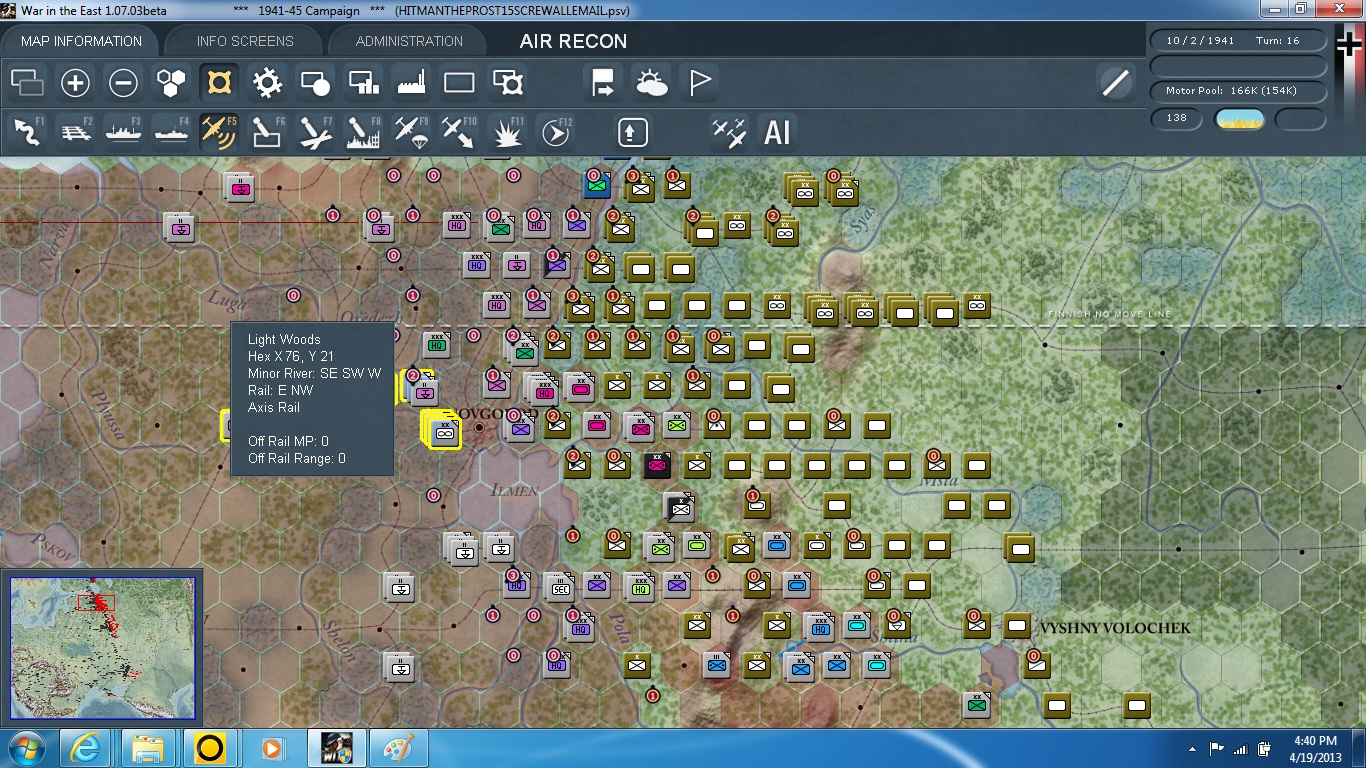Select the F8 bomb-over-city mode icon

[363, 131]
